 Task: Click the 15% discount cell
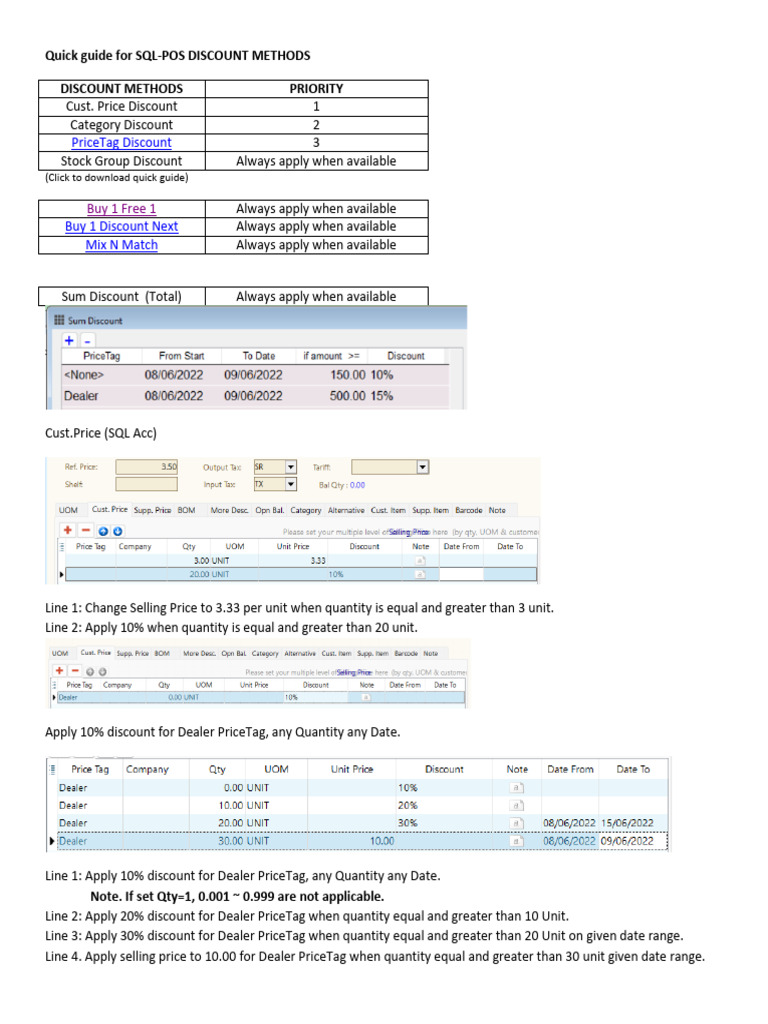tap(382, 396)
